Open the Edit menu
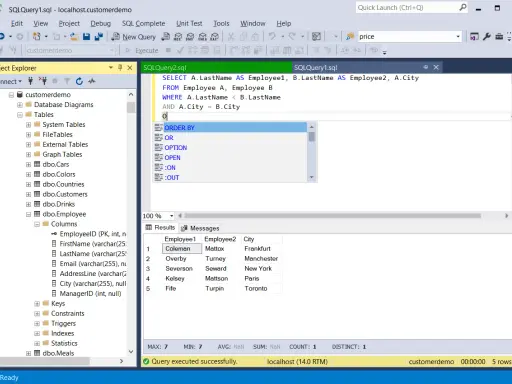 click(17, 23)
